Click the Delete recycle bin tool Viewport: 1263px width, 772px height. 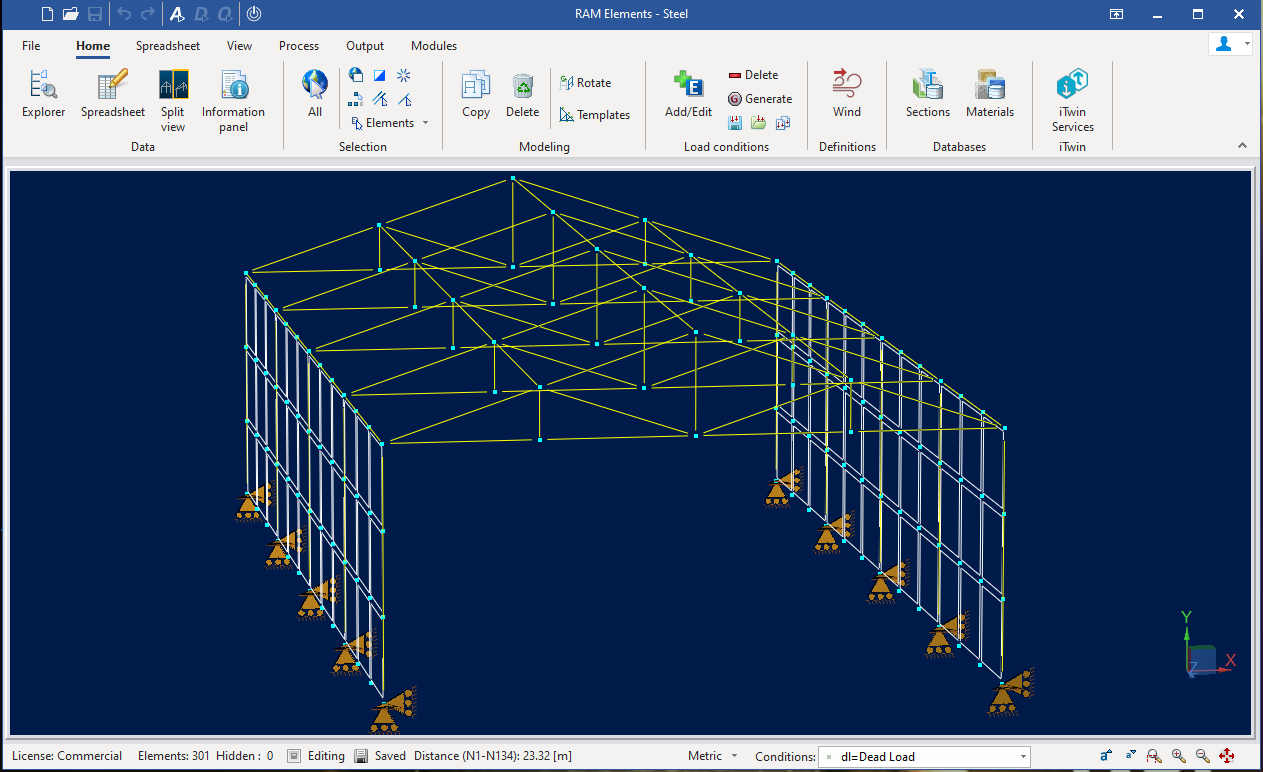click(x=522, y=95)
